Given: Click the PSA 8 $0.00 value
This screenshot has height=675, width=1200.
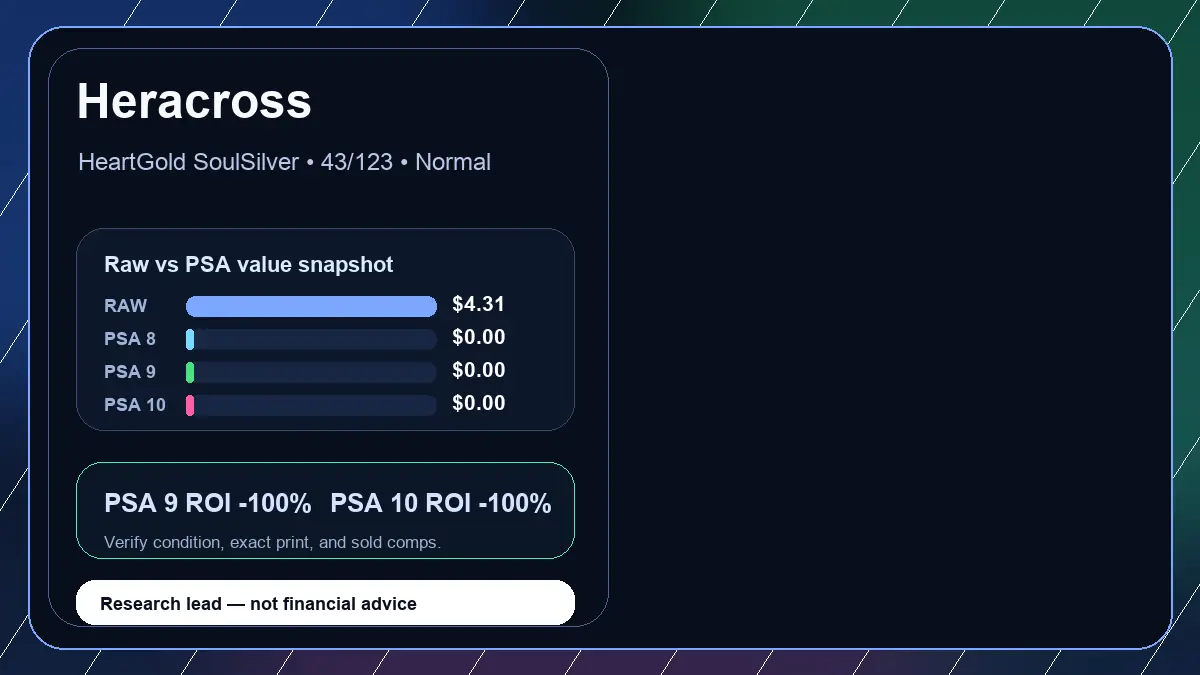Looking at the screenshot, I should pyautogui.click(x=479, y=338).
